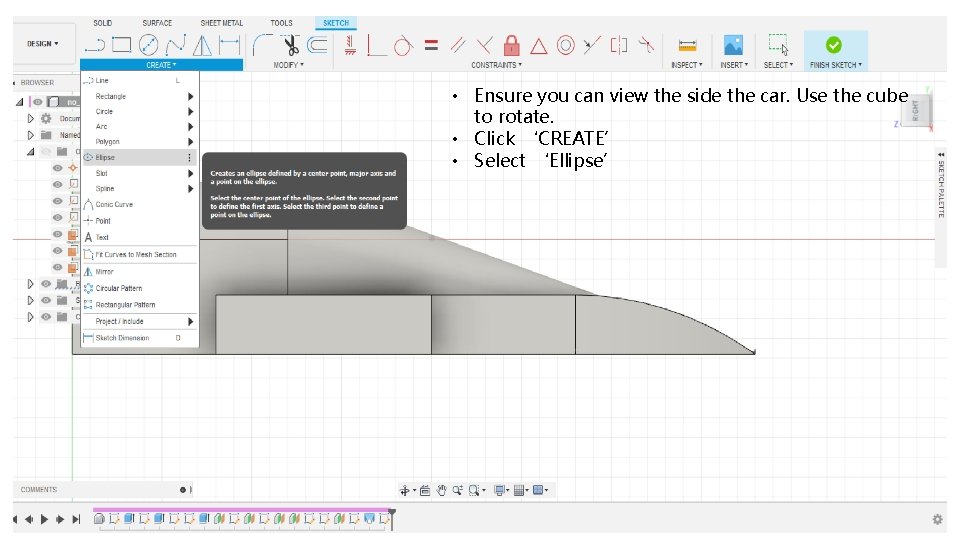Image resolution: width=960 pixels, height=540 pixels.
Task: Click the first feature in timeline
Action: click(99, 519)
